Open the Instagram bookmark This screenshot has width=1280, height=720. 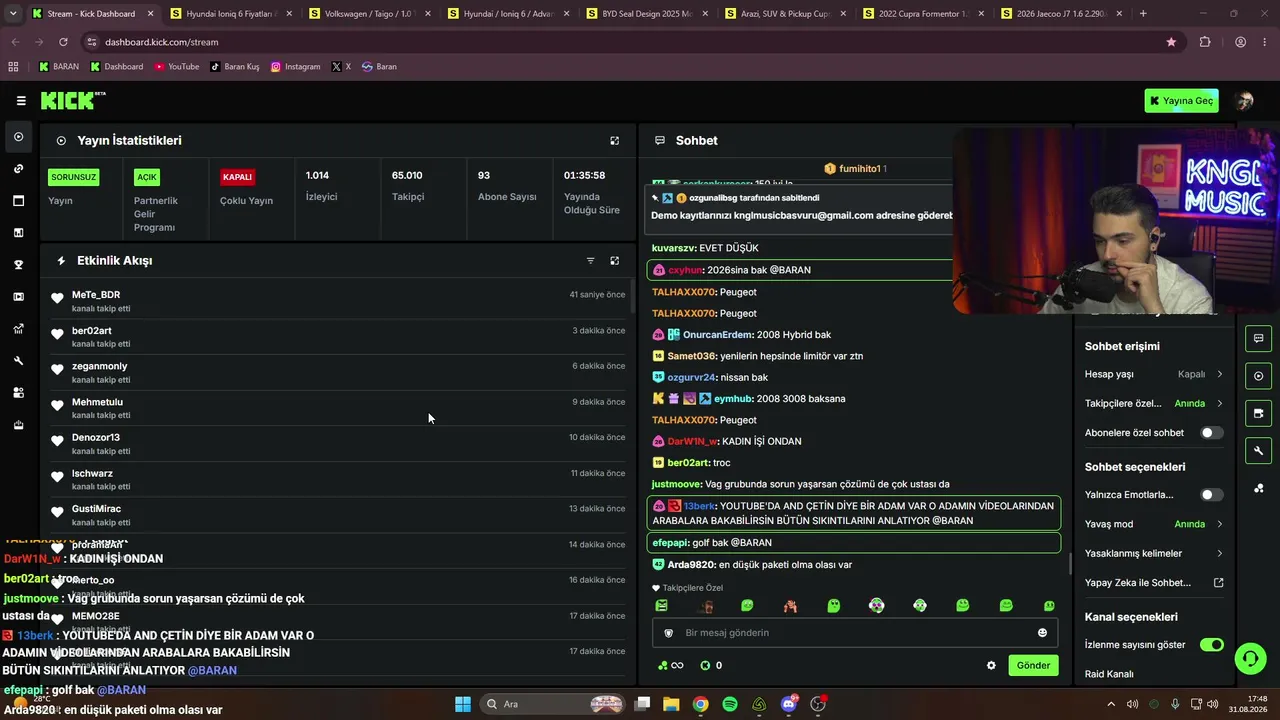(x=296, y=67)
